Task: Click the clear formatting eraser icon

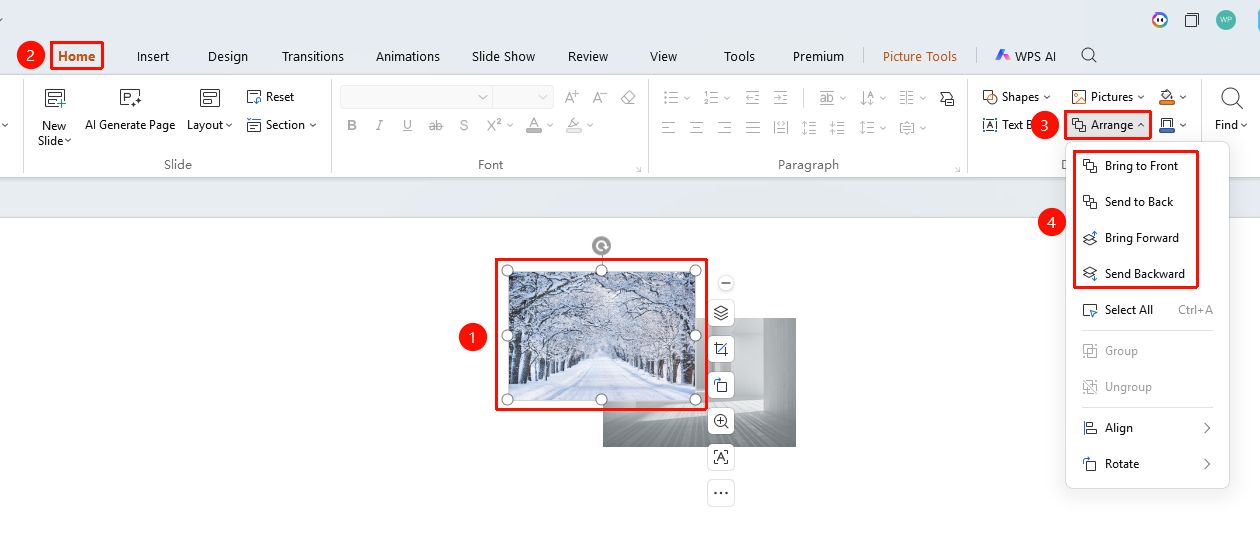Action: 628,97
